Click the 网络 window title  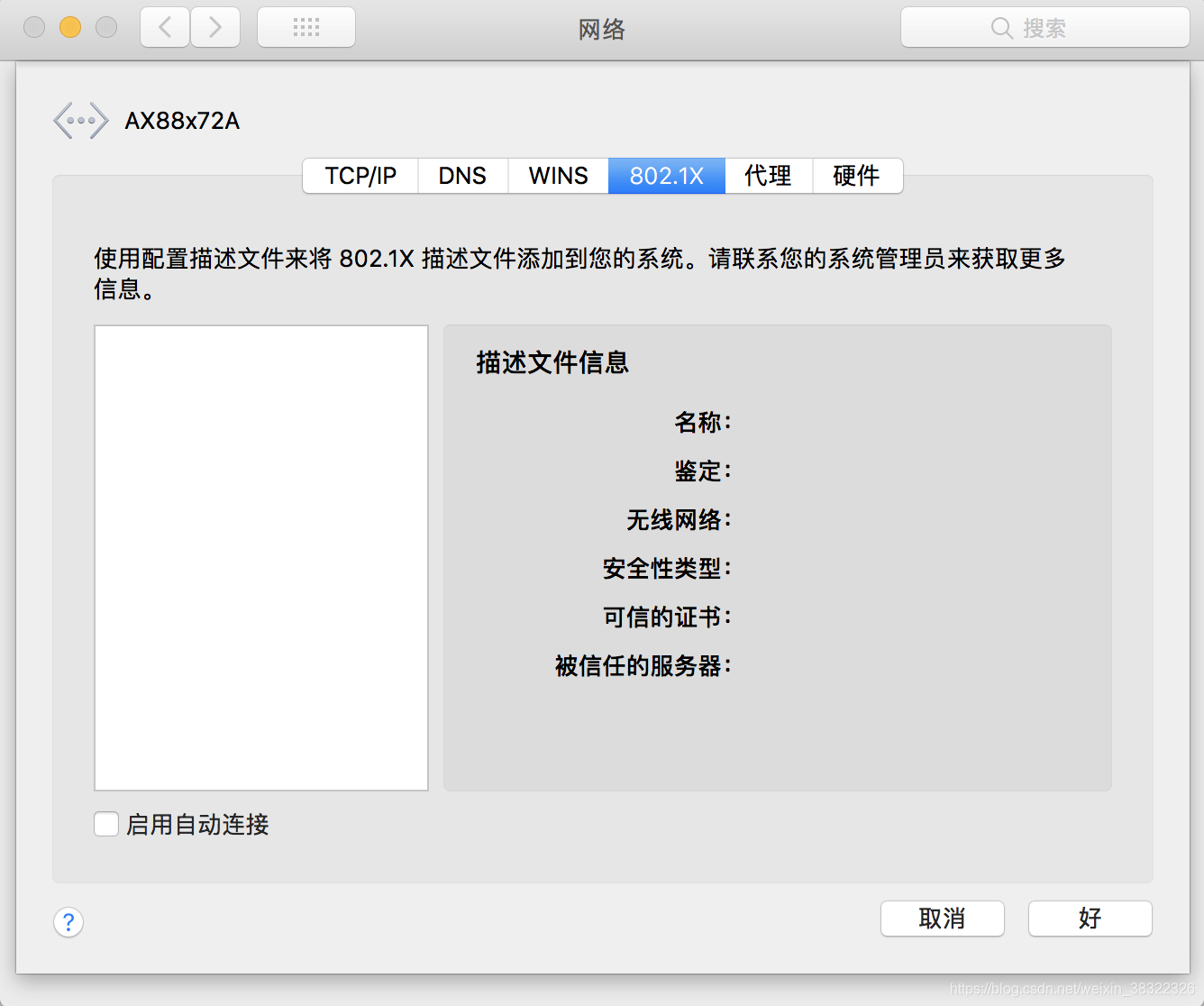point(602,30)
